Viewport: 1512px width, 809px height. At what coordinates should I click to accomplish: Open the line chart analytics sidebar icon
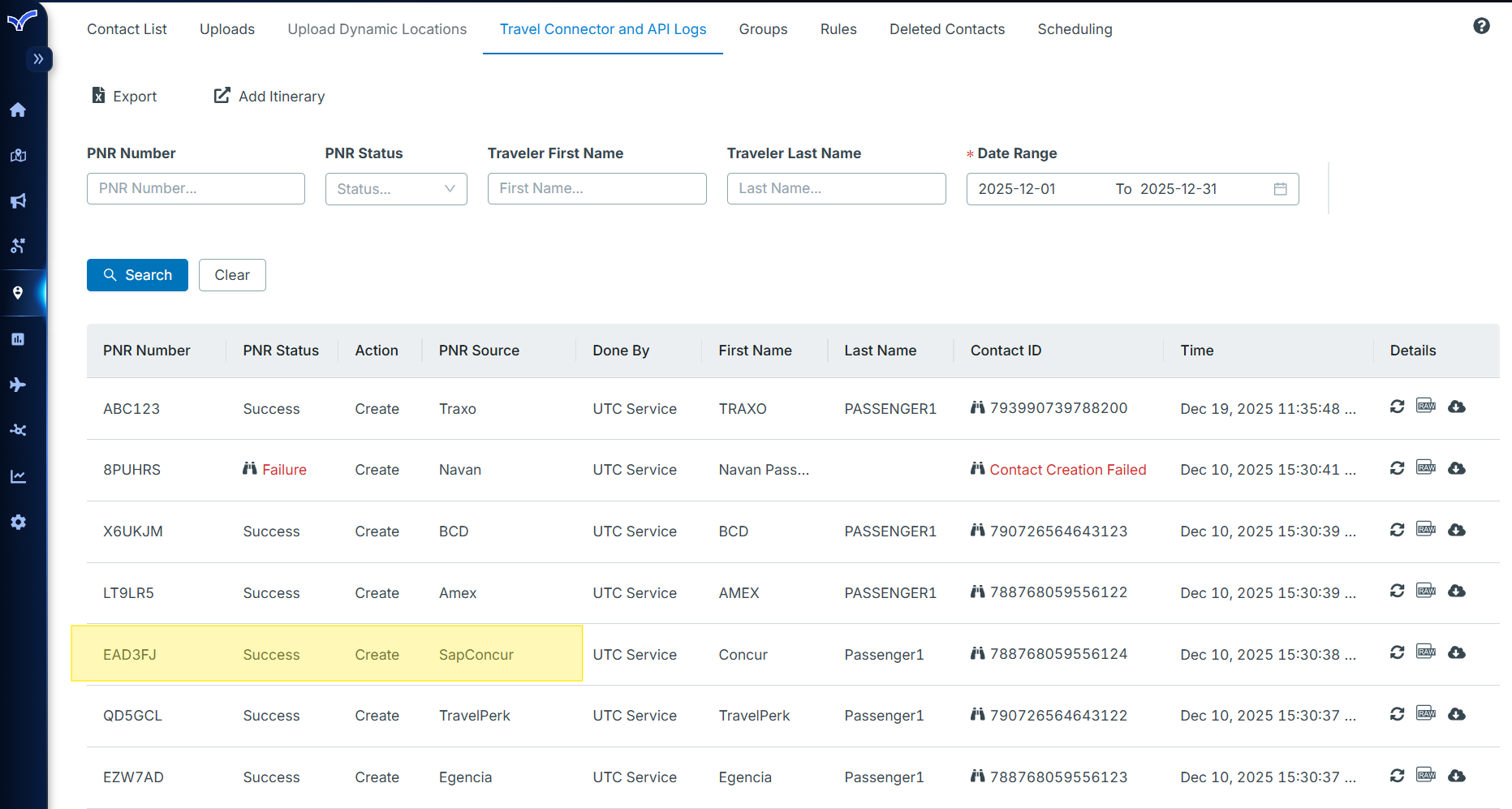tap(18, 476)
